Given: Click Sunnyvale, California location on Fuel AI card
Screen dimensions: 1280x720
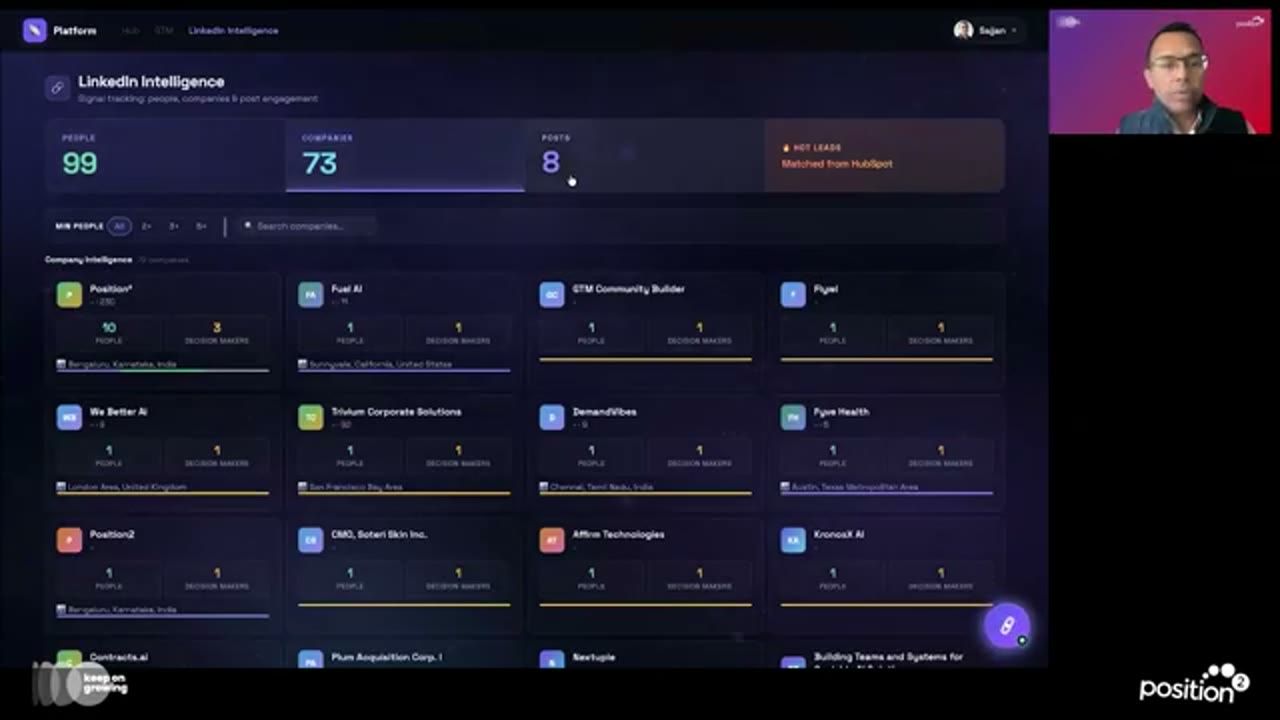Looking at the screenshot, I should click(x=380, y=364).
